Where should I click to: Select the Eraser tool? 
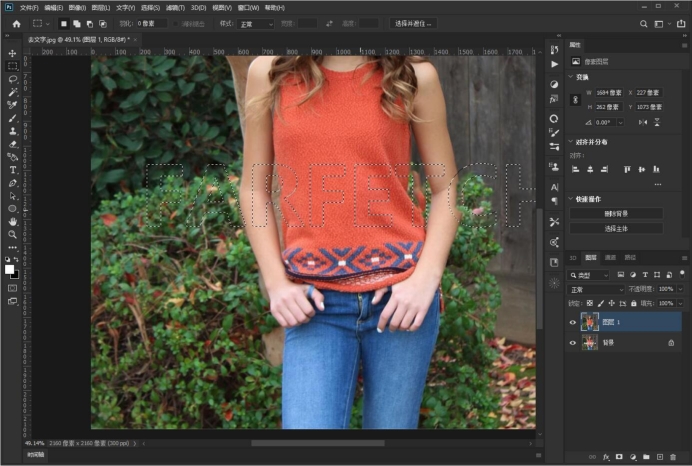12,144
